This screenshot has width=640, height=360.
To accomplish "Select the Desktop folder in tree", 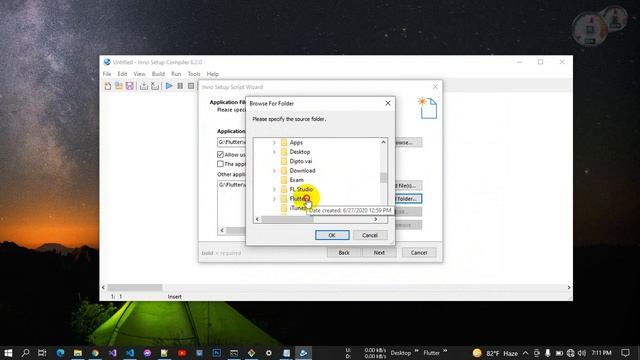I will (300, 152).
